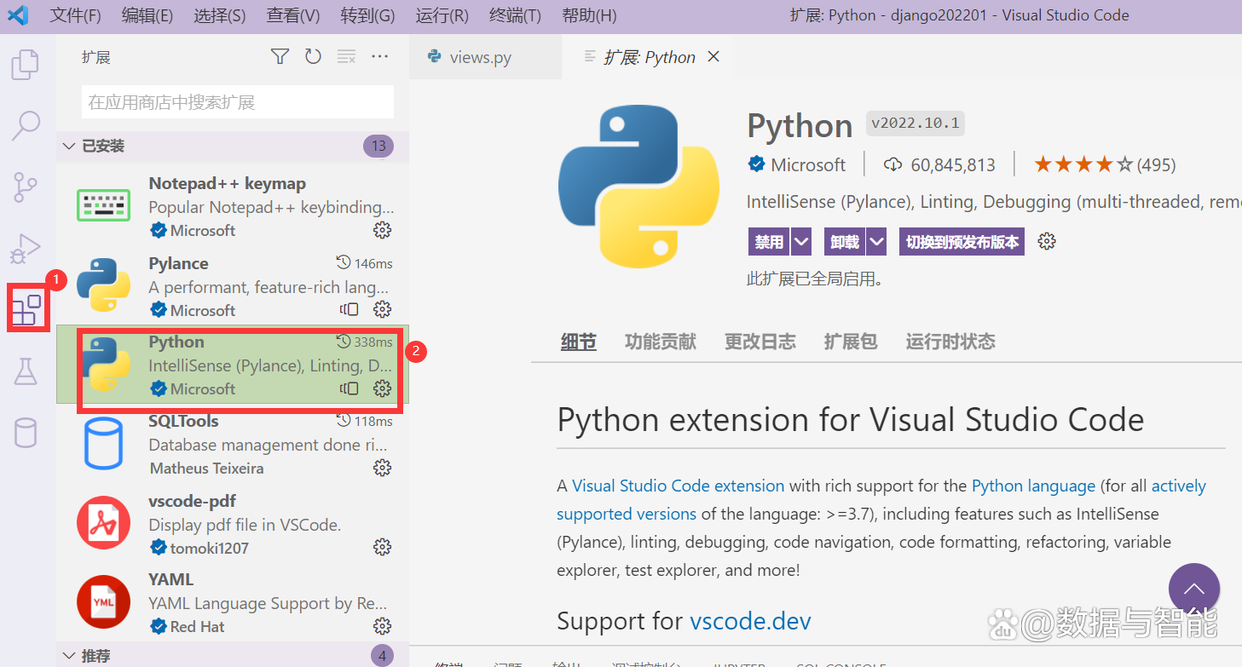This screenshot has width=1242, height=667.
Task: Refresh the installed extensions list
Action: (x=313, y=57)
